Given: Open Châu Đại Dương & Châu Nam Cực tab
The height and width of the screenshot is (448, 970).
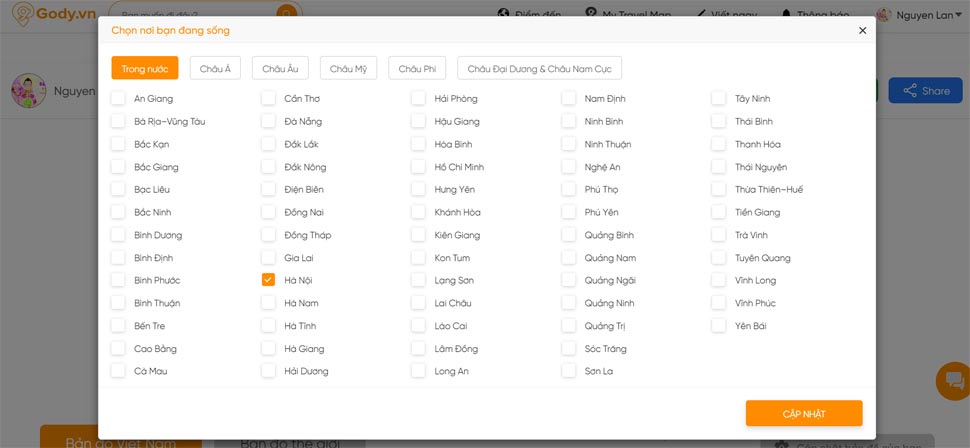Looking at the screenshot, I should 539,68.
